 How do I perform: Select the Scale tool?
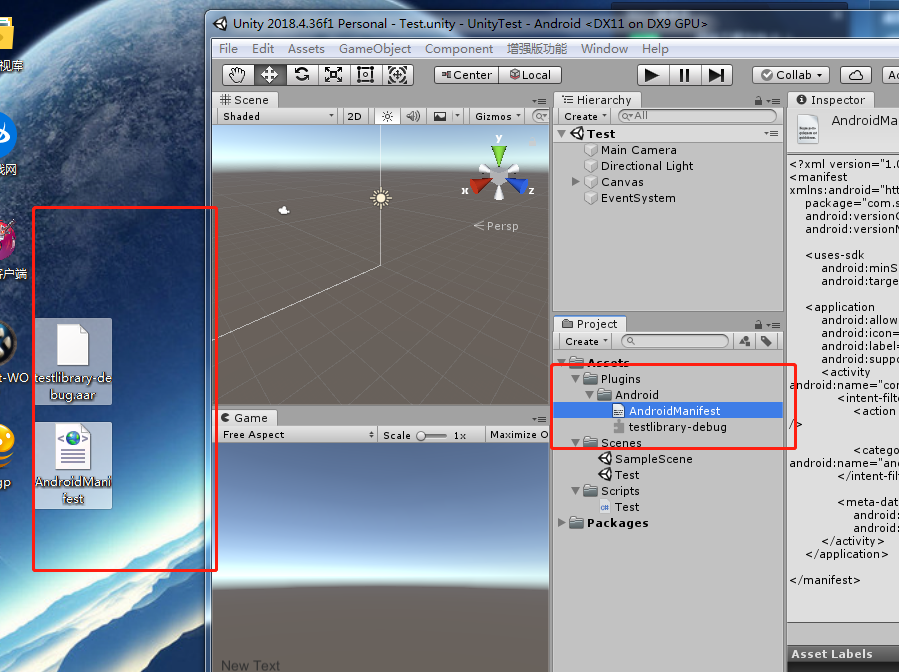pos(334,75)
